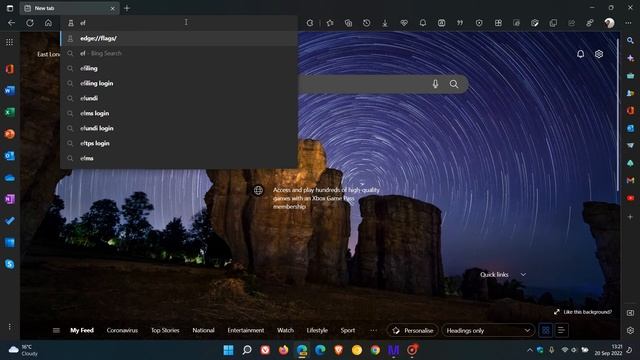This screenshot has width=640, height=360.
Task: Open Gmail in the Edge sidebar
Action: [x=630, y=180]
